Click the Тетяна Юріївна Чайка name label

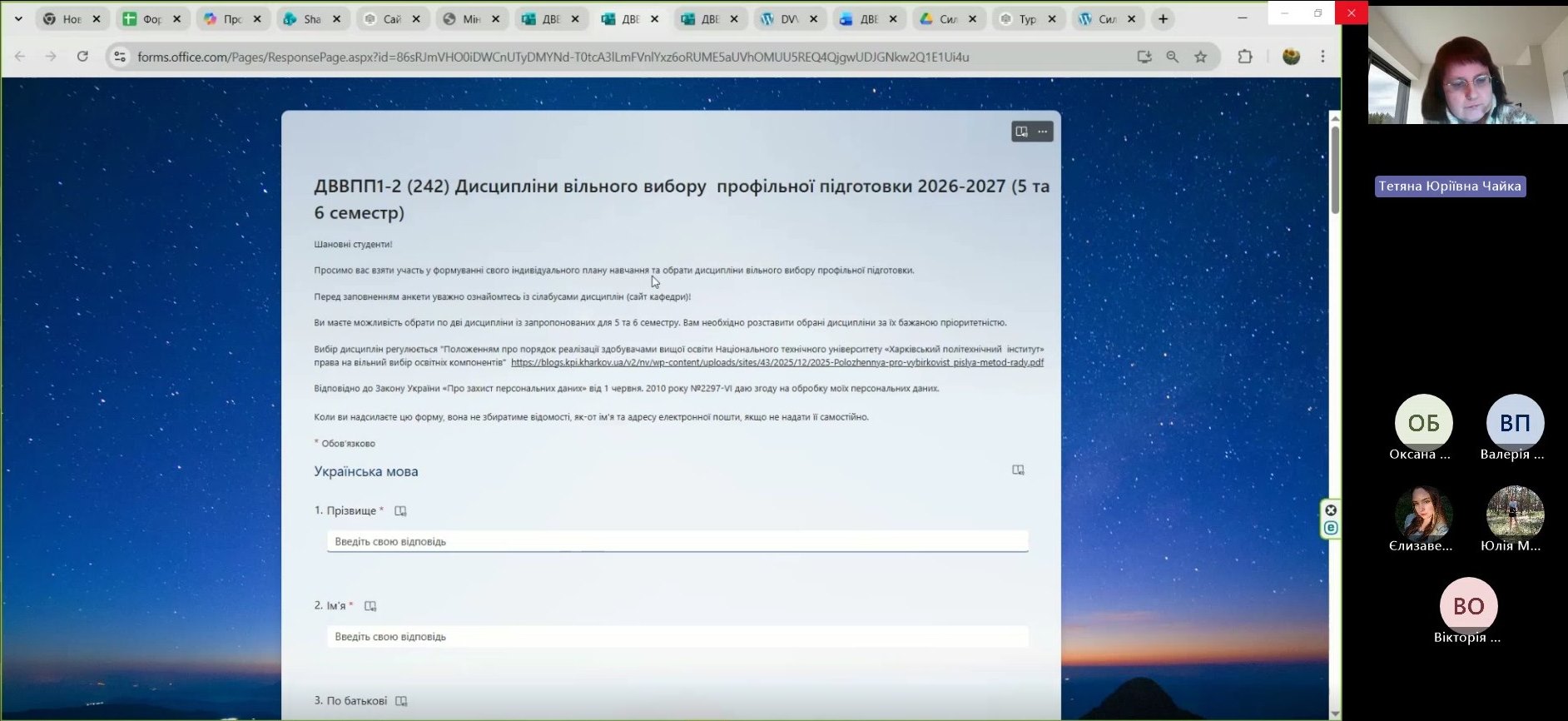[x=1450, y=186]
